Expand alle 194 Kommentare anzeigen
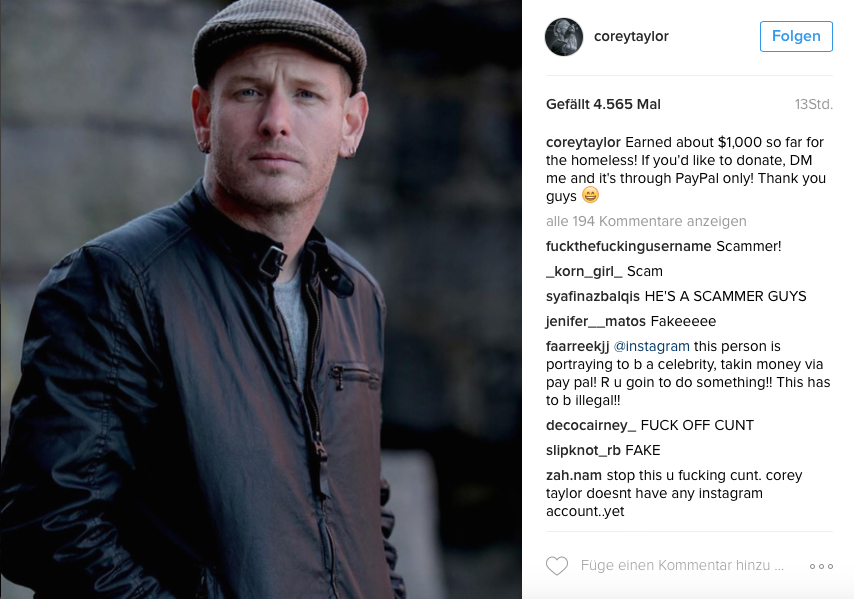Viewport: 854px width, 599px height. [x=646, y=221]
